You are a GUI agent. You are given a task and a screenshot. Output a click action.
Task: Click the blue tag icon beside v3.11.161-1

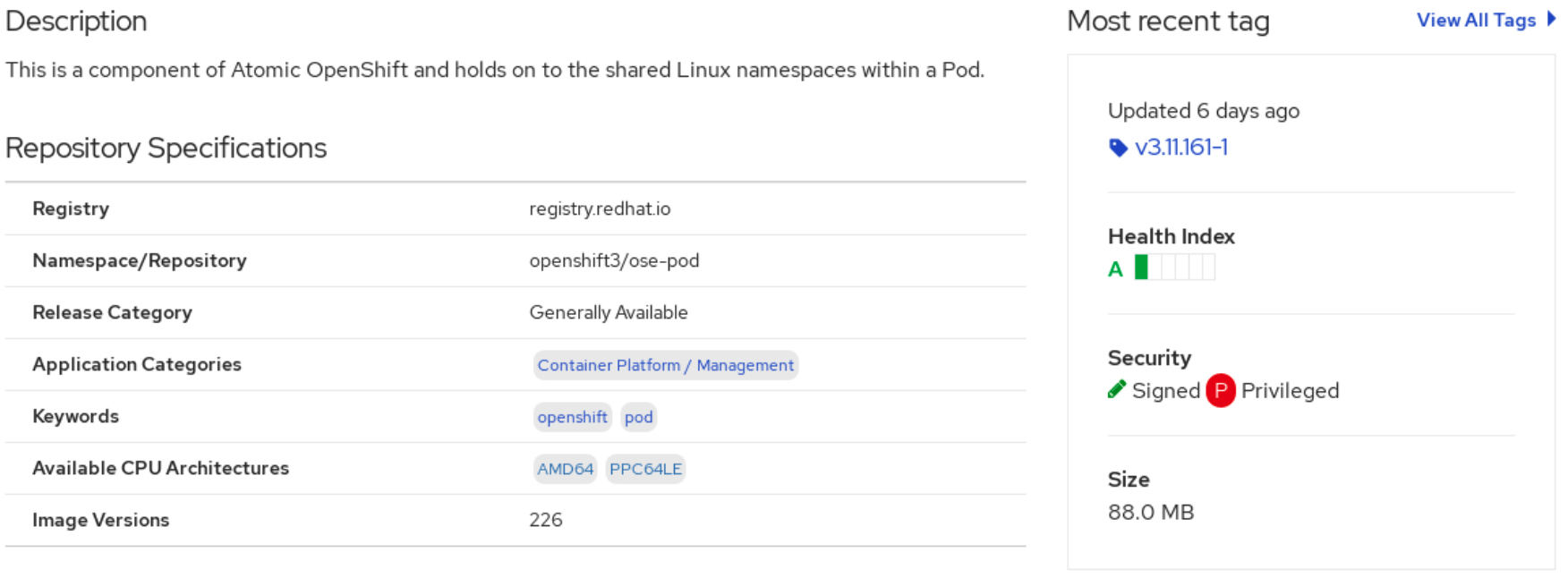click(x=1118, y=148)
